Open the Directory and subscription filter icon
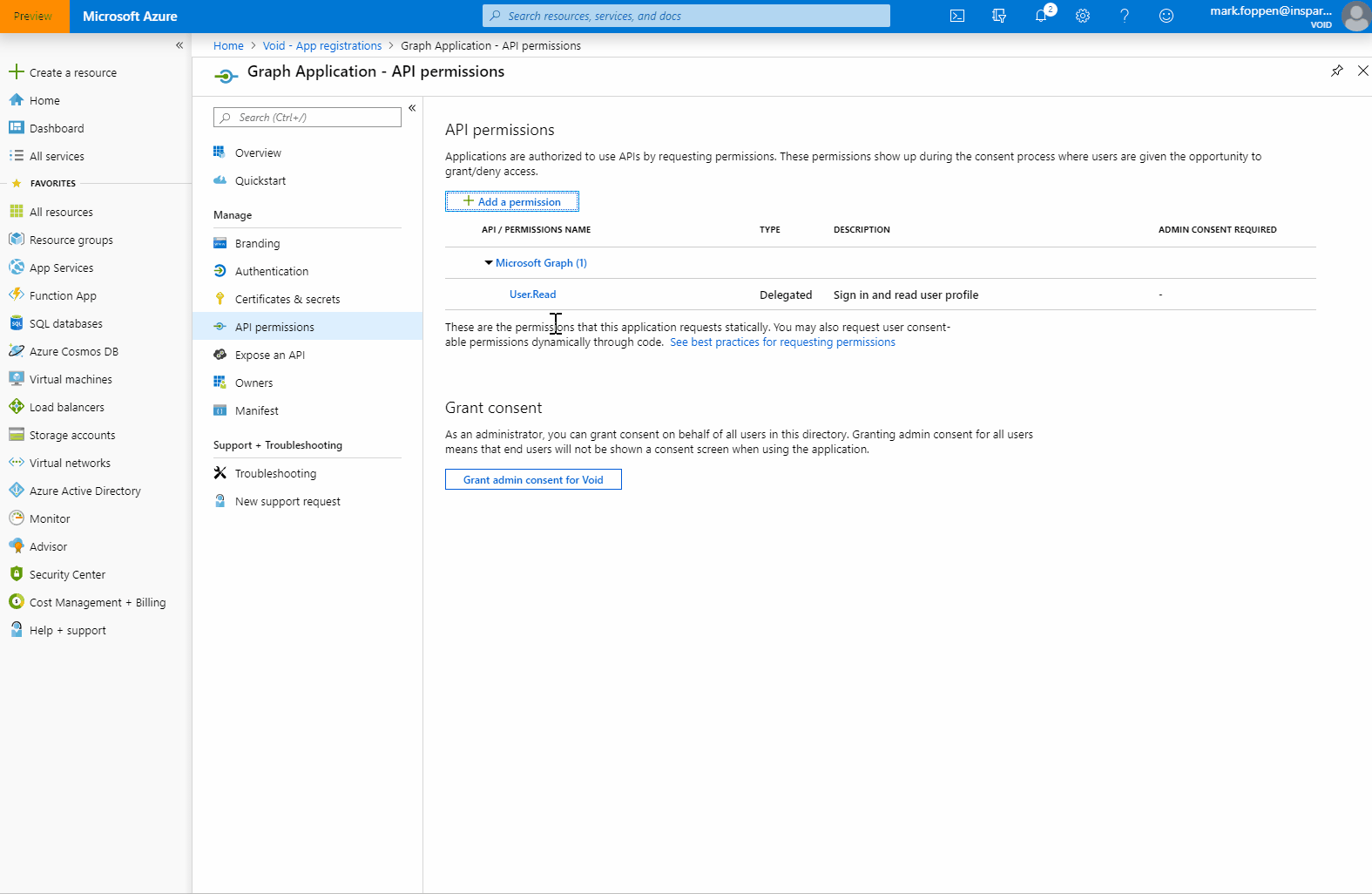1372x894 pixels. [999, 16]
